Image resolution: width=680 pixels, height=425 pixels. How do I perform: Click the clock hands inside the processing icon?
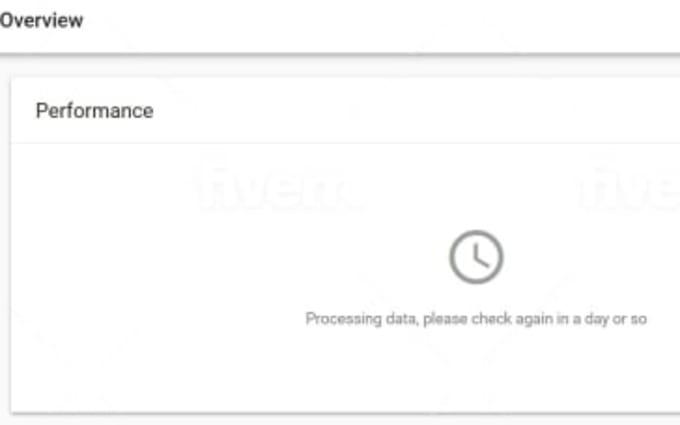[481, 256]
